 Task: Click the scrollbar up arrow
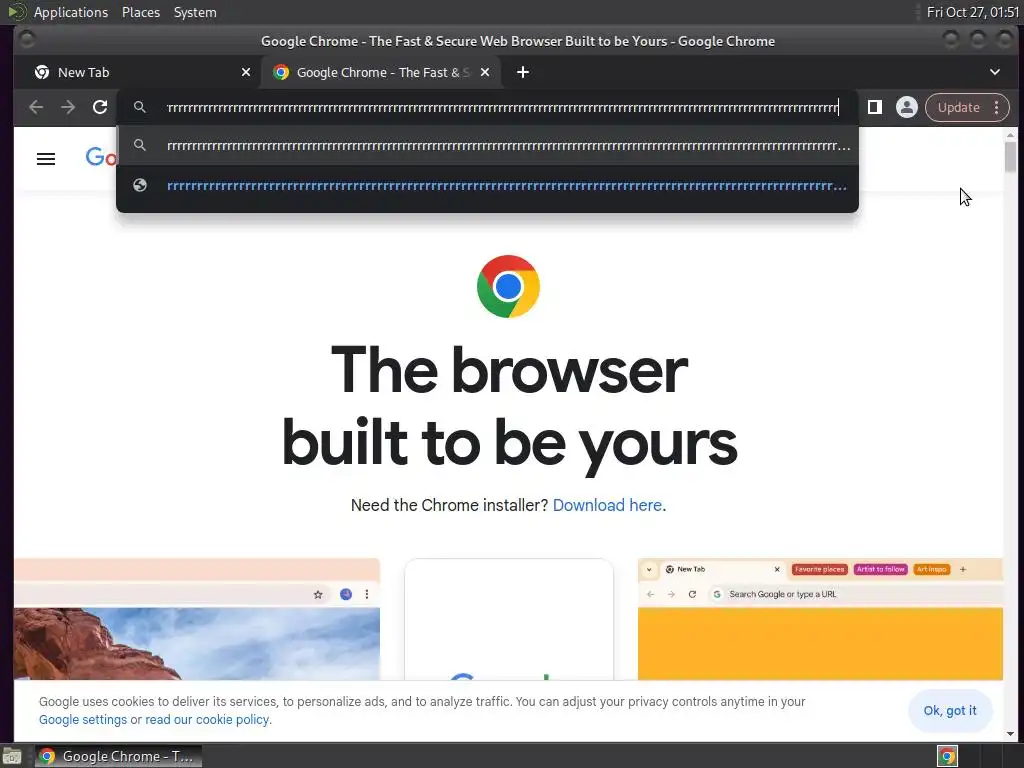tap(1010, 135)
